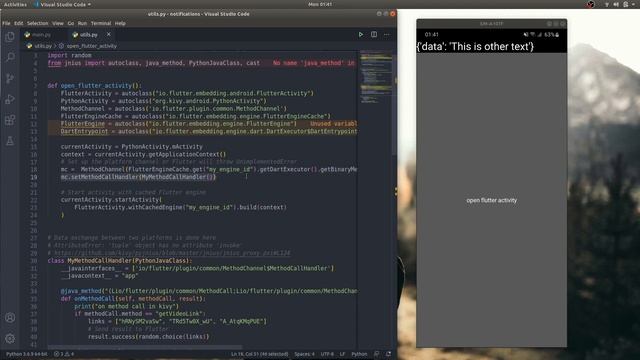Image resolution: width=640 pixels, height=360 pixels.
Task: Click the phone's data text label
Action: (x=475, y=47)
